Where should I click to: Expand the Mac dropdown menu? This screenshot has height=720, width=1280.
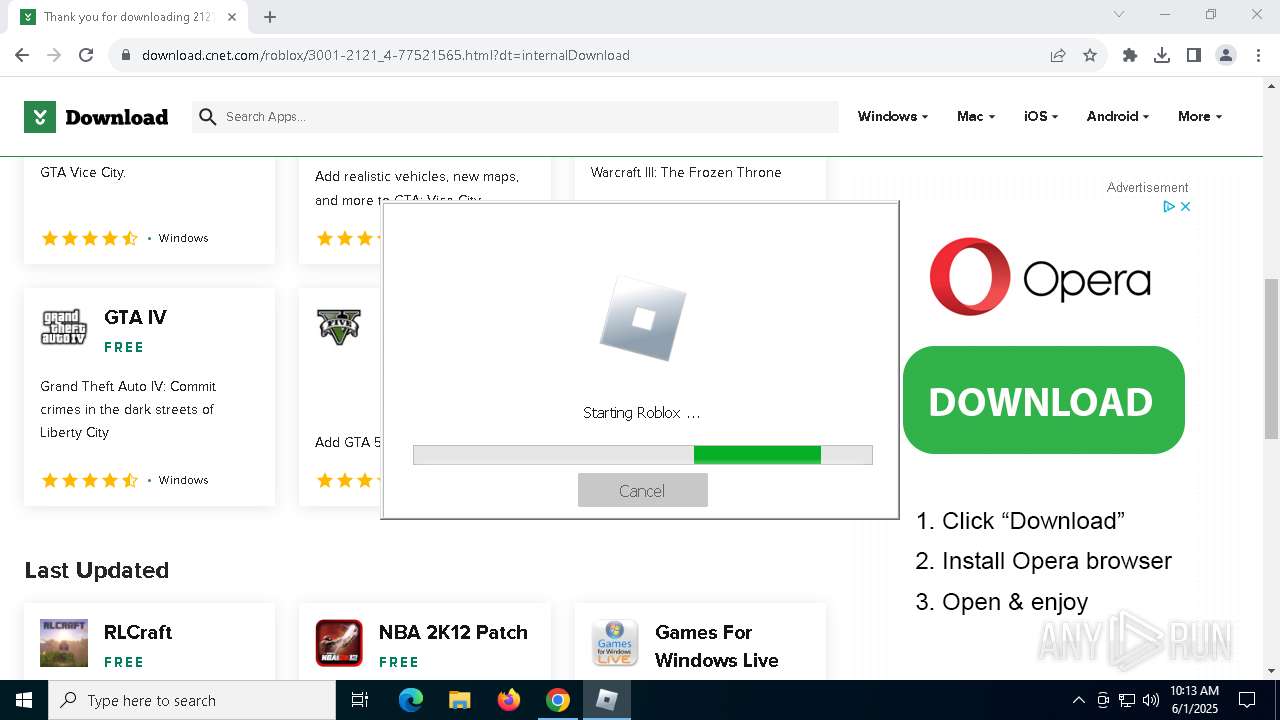tap(975, 117)
